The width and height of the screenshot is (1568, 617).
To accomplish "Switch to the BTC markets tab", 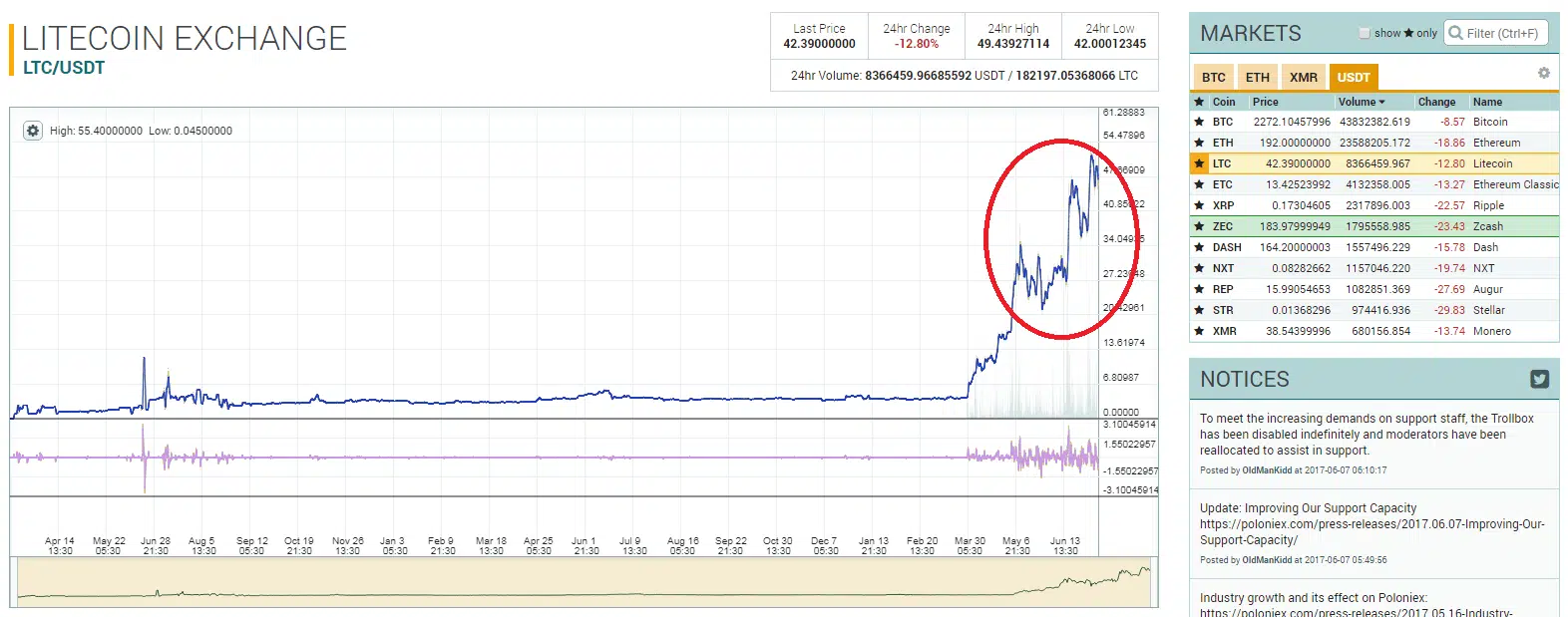I will tap(1214, 77).
